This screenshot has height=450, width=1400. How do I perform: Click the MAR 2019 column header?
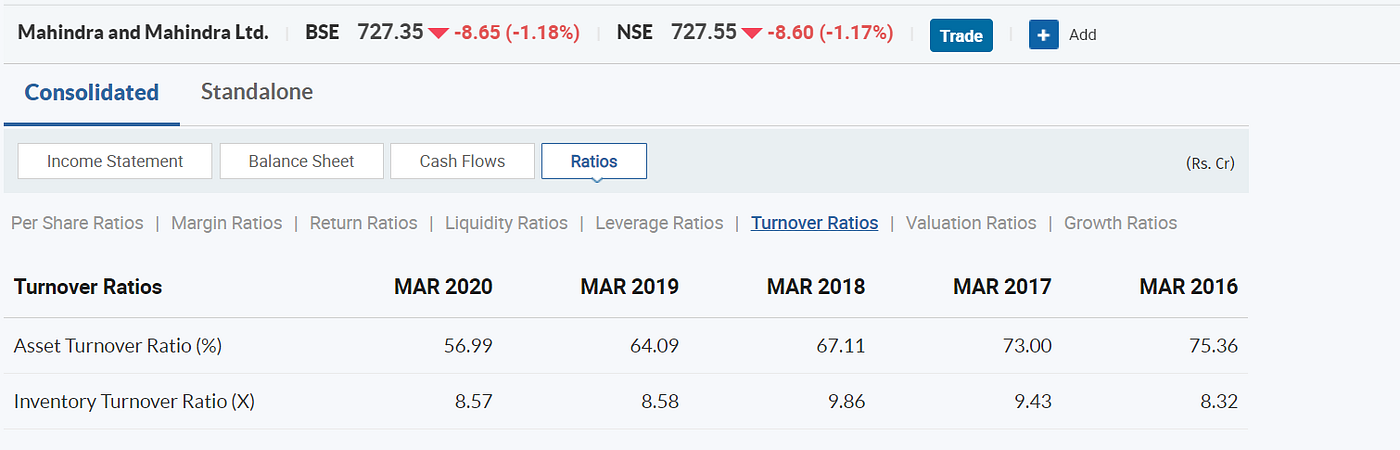click(x=629, y=287)
